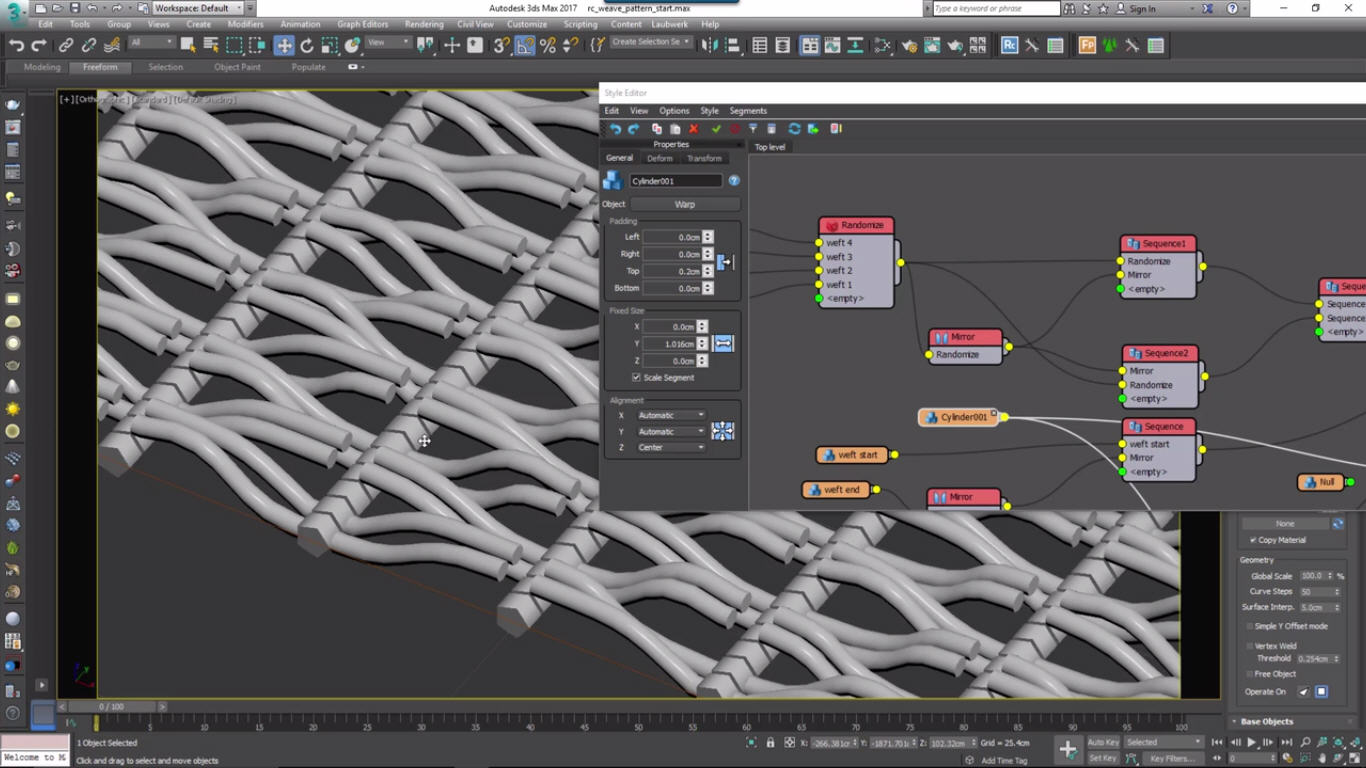Switch to the Deform tab in Properties
1366x768 pixels.
659,157
